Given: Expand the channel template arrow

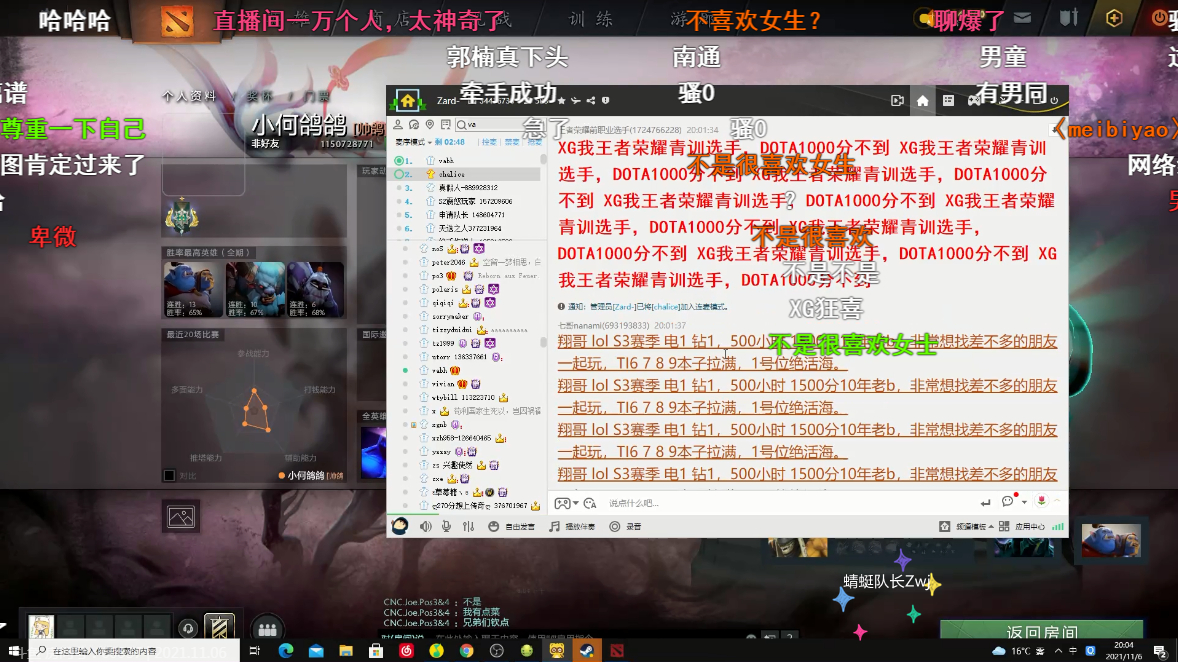Looking at the screenshot, I should (x=990, y=527).
